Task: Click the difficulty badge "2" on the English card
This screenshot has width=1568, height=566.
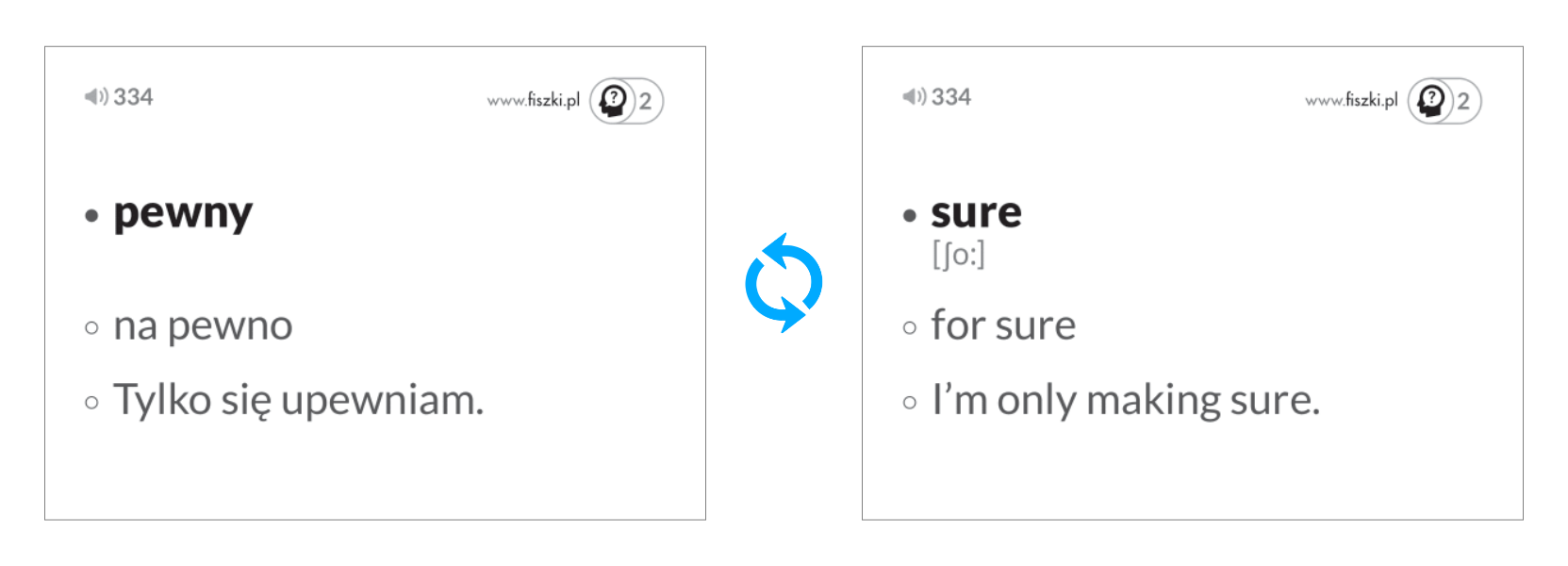Action: pos(1463,102)
